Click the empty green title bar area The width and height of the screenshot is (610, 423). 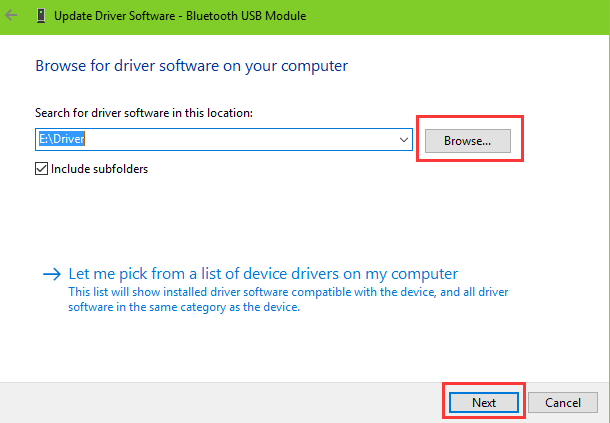pyautogui.click(x=459, y=16)
